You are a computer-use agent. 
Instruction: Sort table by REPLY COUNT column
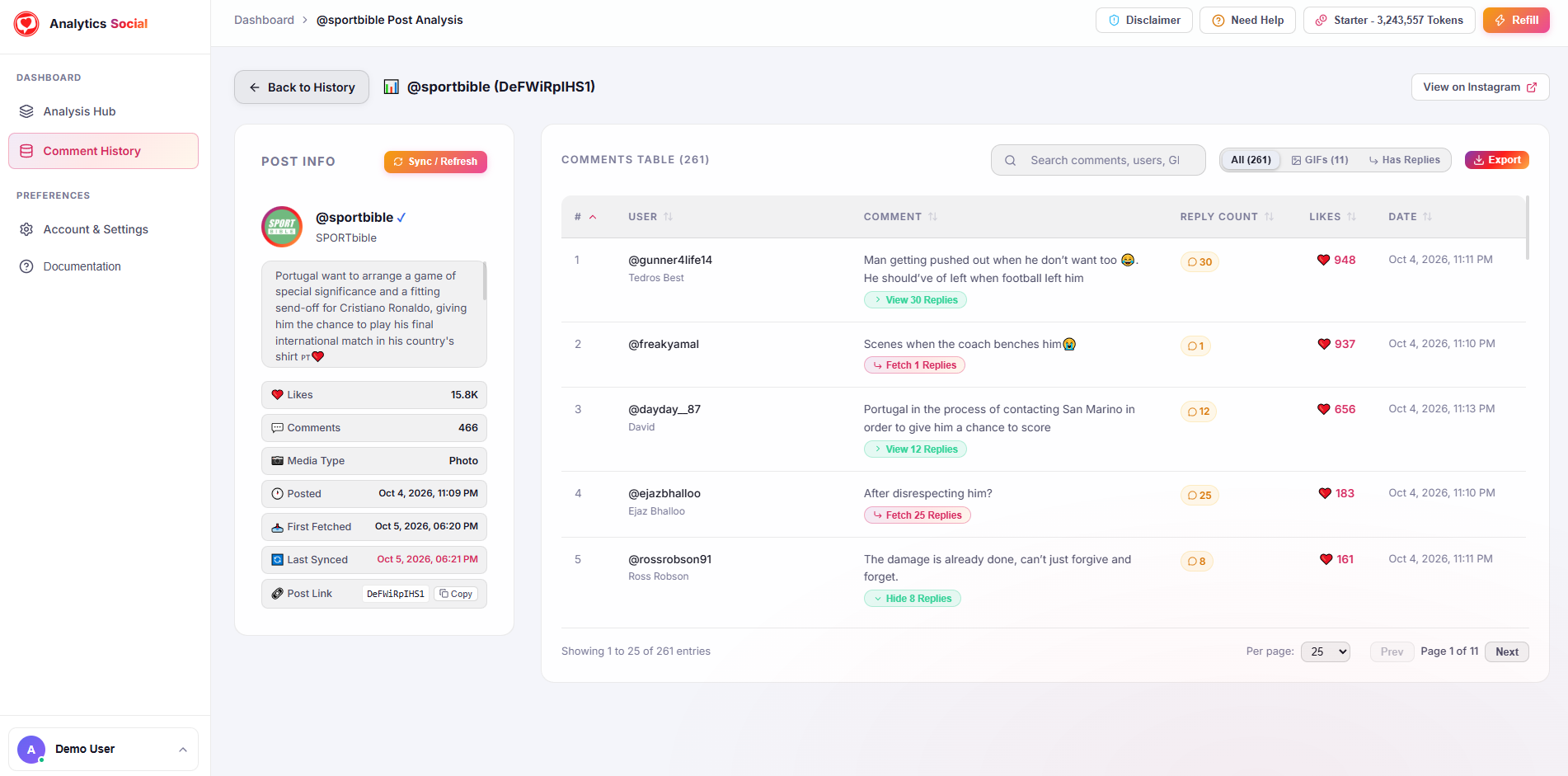coord(1227,217)
